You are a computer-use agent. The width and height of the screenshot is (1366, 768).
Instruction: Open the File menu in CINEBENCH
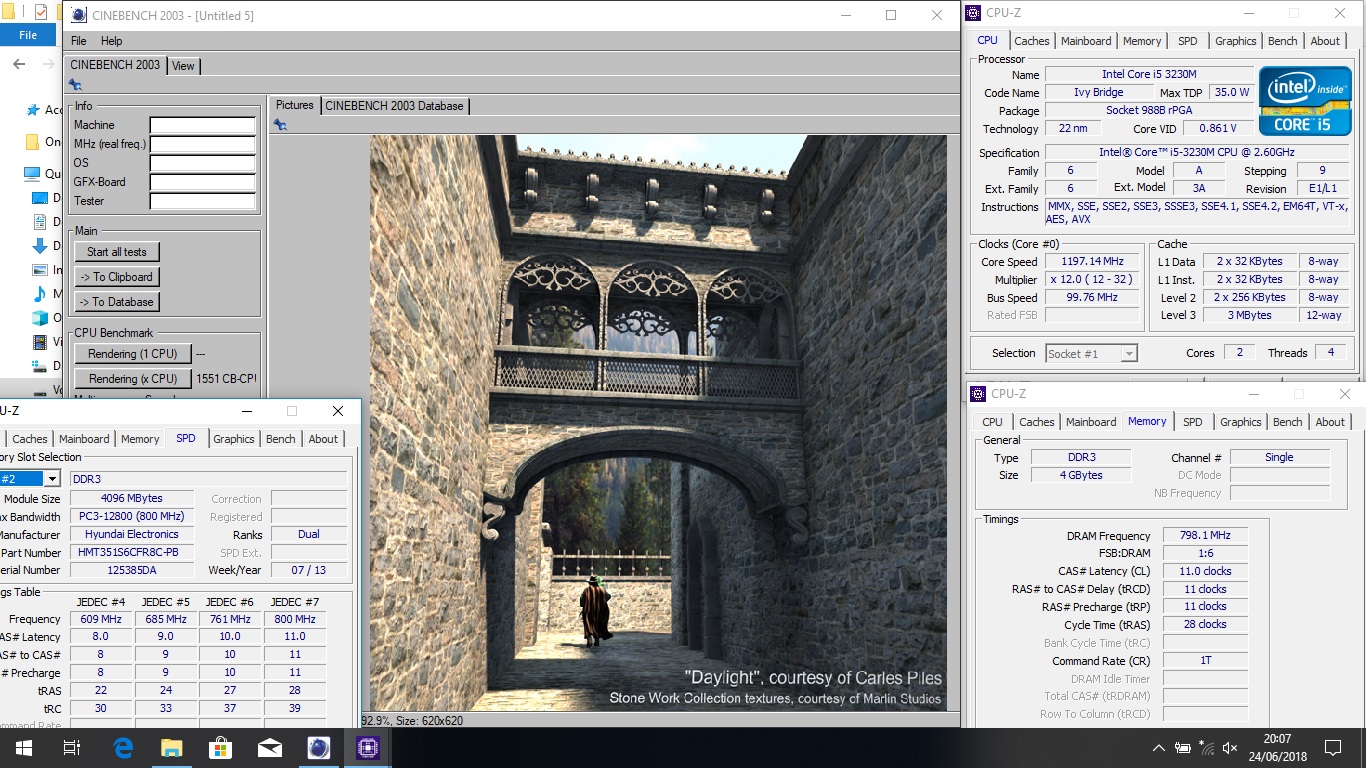tap(78, 41)
